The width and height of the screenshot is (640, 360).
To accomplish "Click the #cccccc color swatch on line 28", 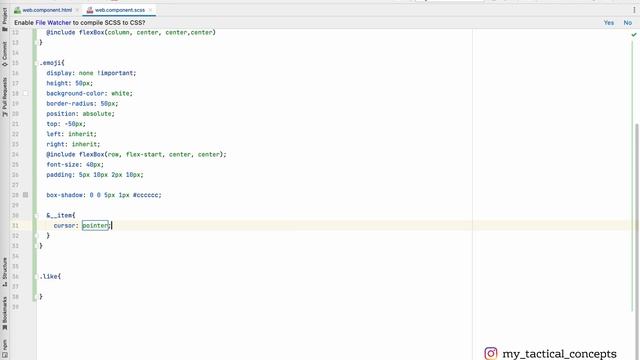I will [x=25, y=195].
